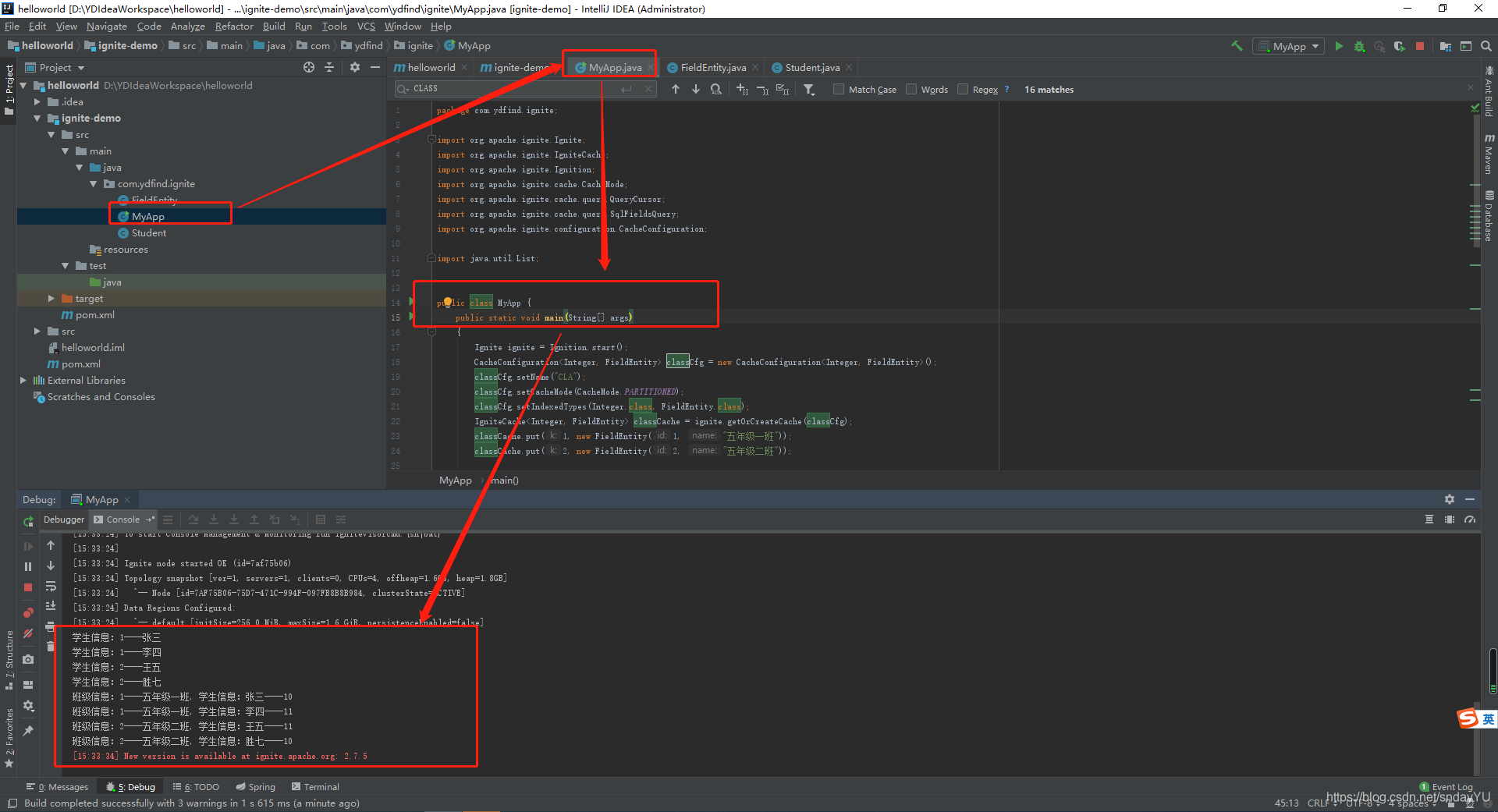Jump to next search occurrence arrow
This screenshot has height=812, width=1498.
point(696,89)
